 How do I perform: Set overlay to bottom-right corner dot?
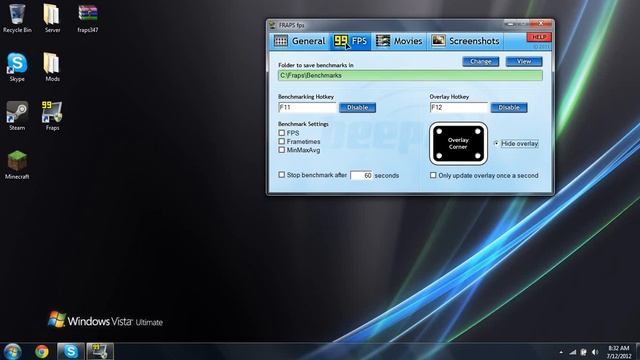tap(478, 156)
